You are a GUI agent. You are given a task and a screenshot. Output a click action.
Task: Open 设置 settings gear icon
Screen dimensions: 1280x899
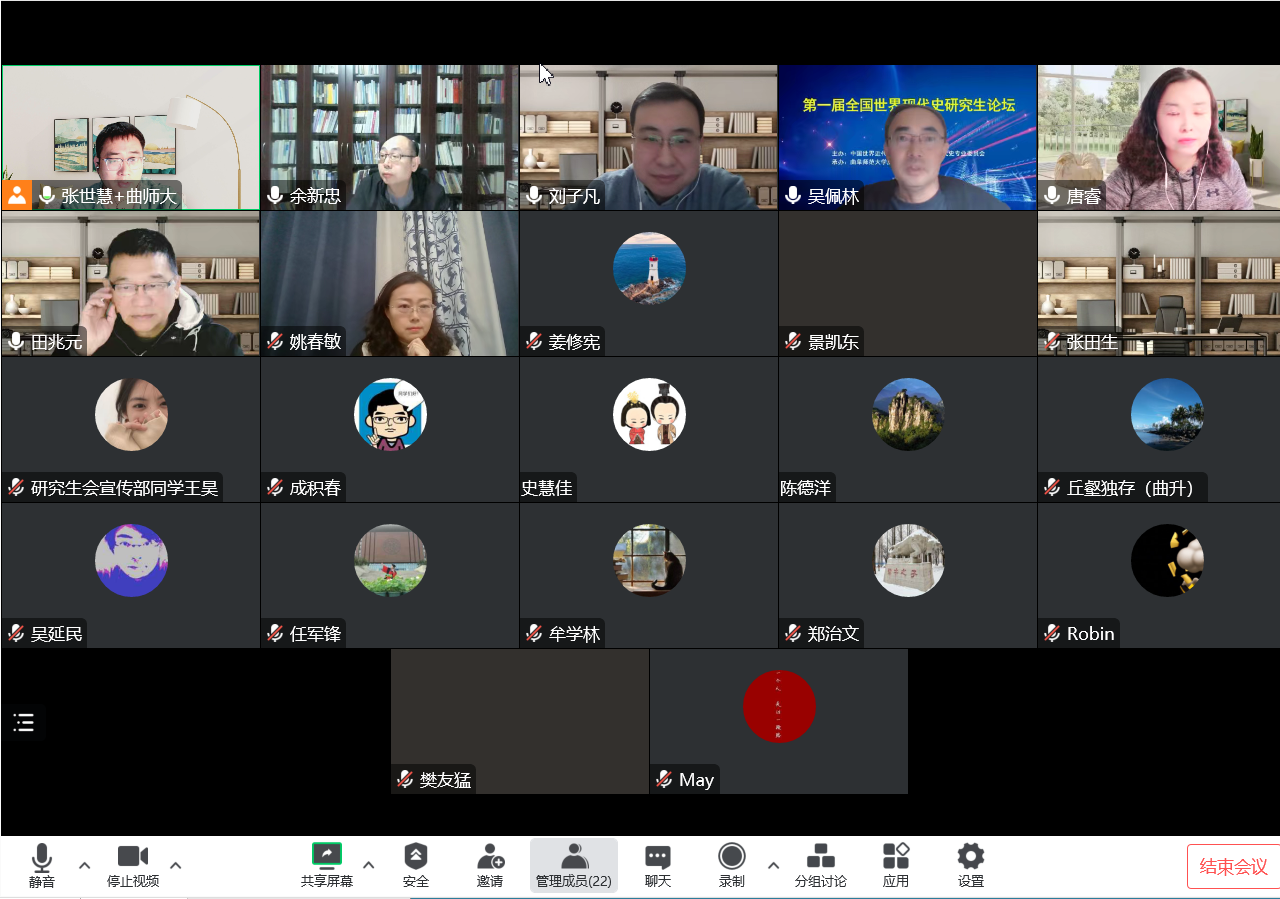point(970,857)
